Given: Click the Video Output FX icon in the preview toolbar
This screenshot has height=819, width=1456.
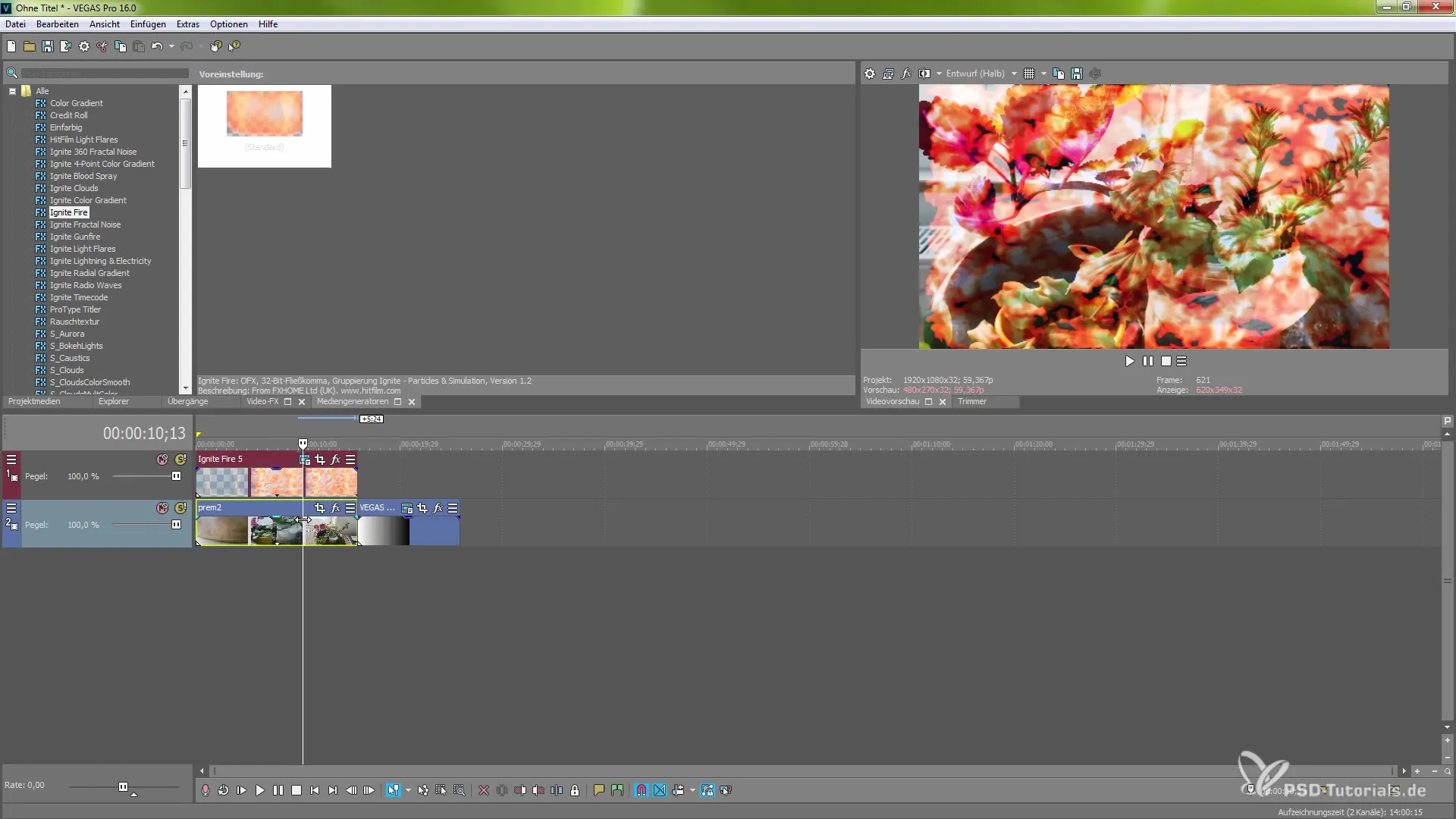Looking at the screenshot, I should 906,74.
